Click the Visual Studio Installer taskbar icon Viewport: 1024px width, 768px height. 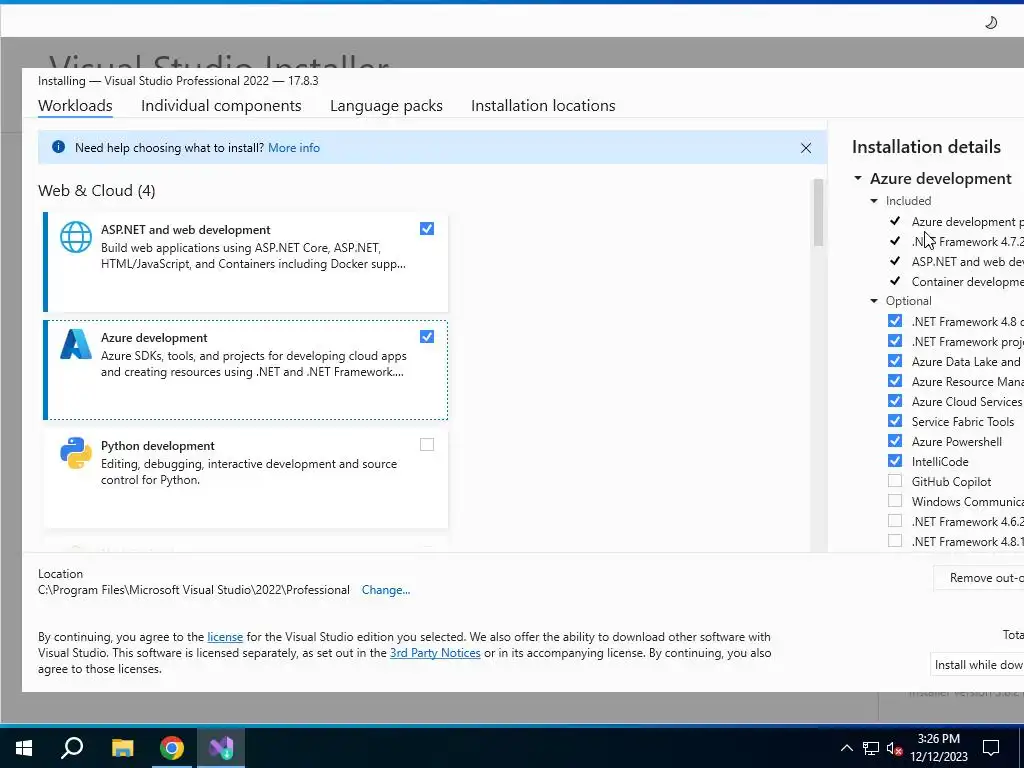pos(221,748)
